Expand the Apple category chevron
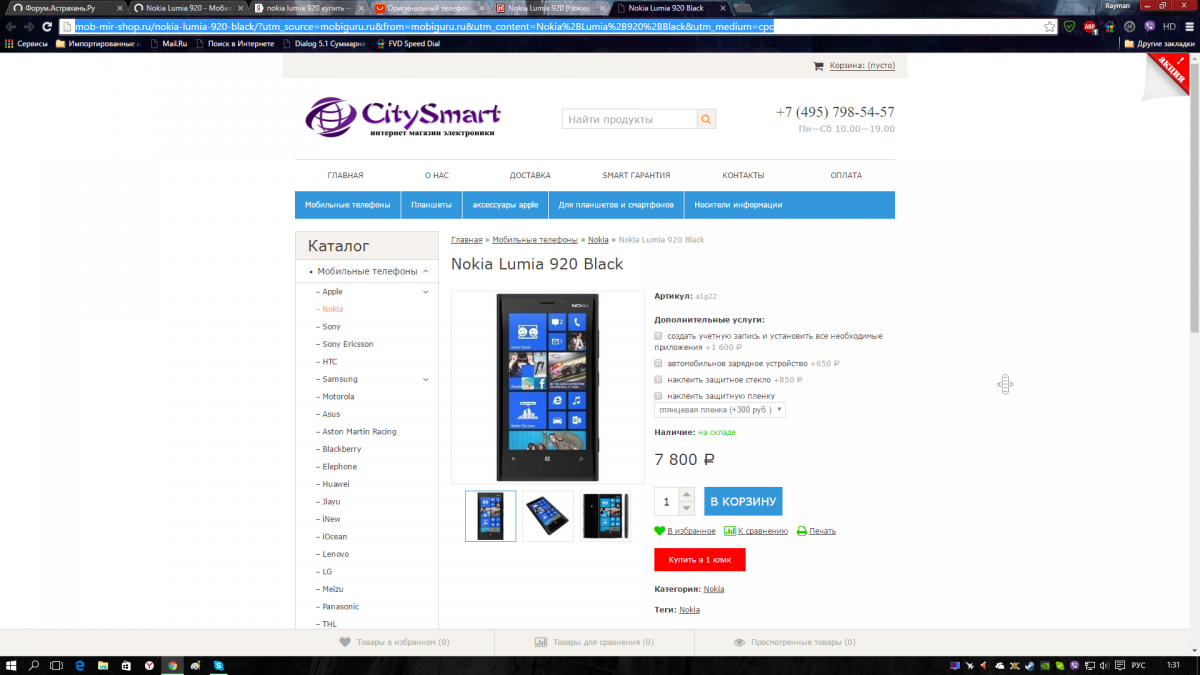Image resolution: width=1200 pixels, height=675 pixels. tap(426, 292)
